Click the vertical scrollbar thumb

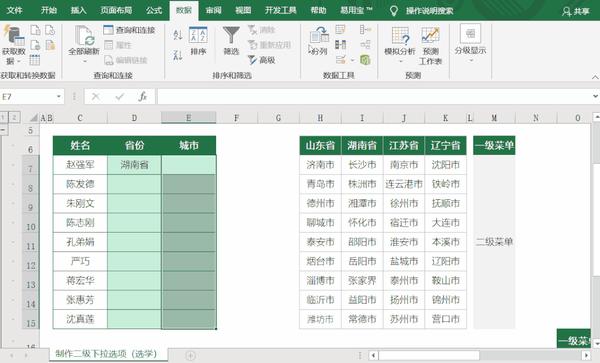pyautogui.click(x=596, y=220)
